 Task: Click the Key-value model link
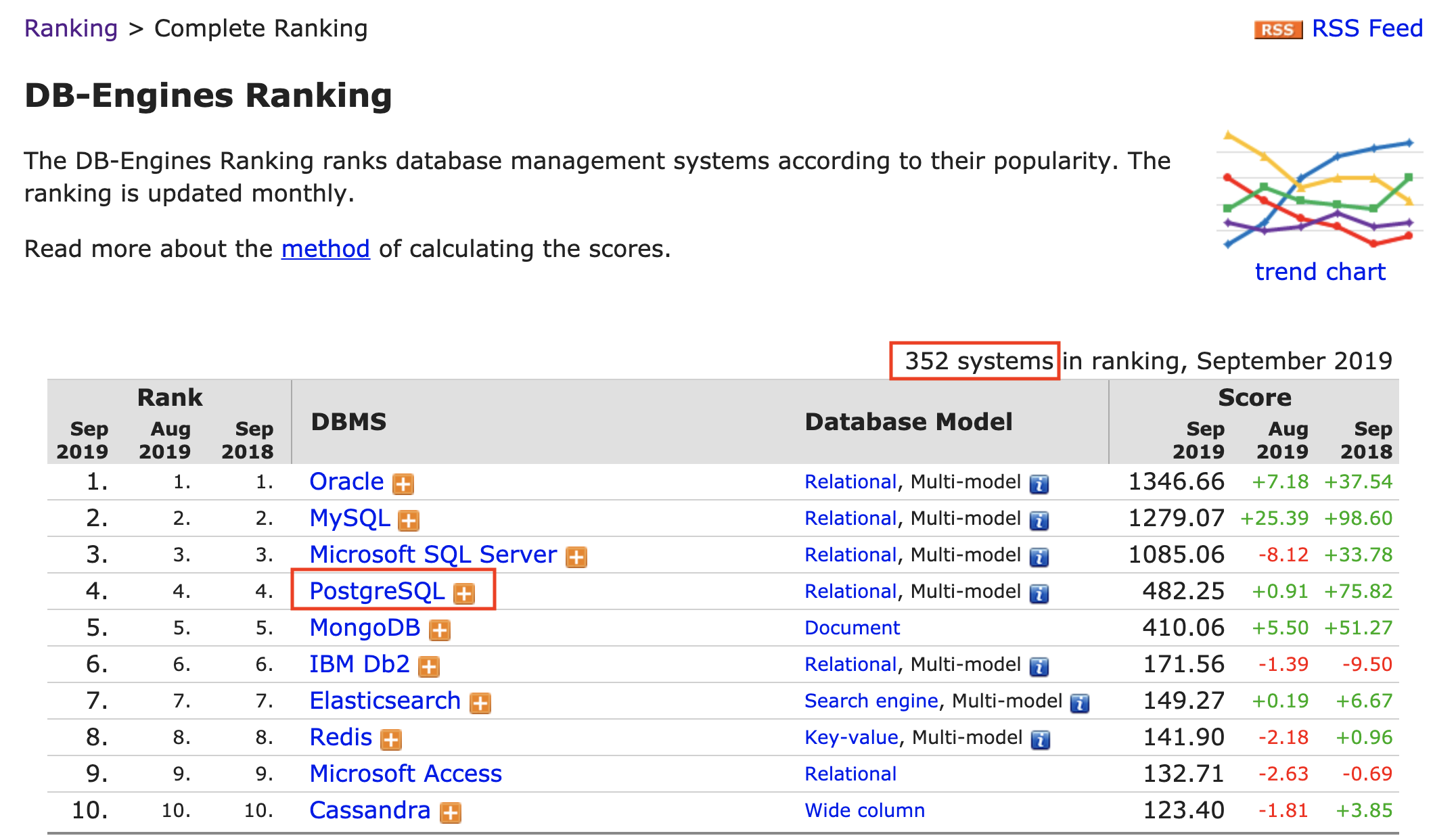coord(851,737)
